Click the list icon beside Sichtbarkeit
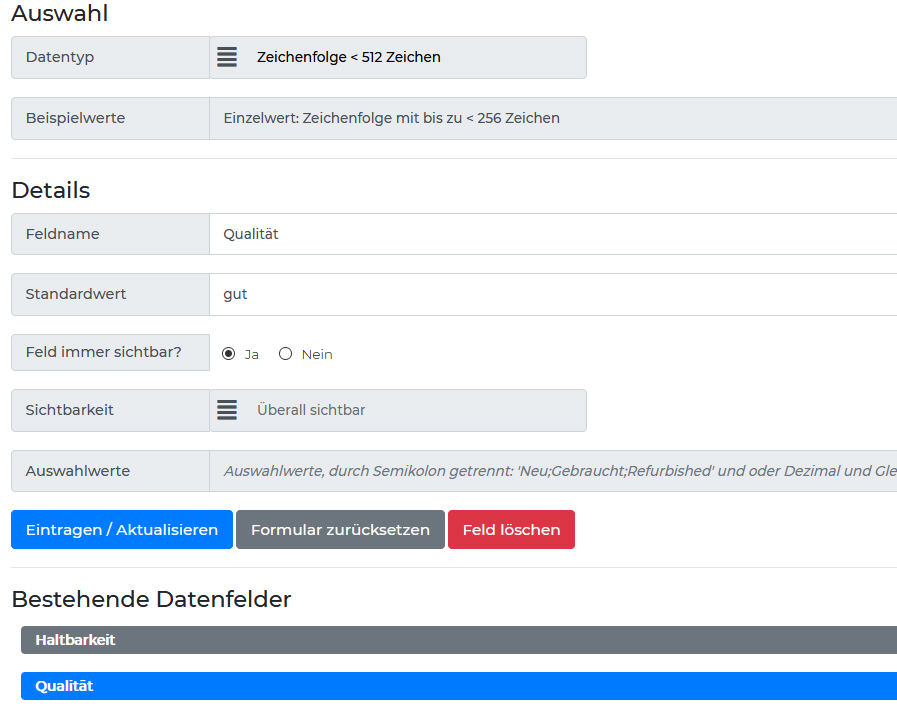The height and width of the screenshot is (708, 897). pyautogui.click(x=227, y=410)
